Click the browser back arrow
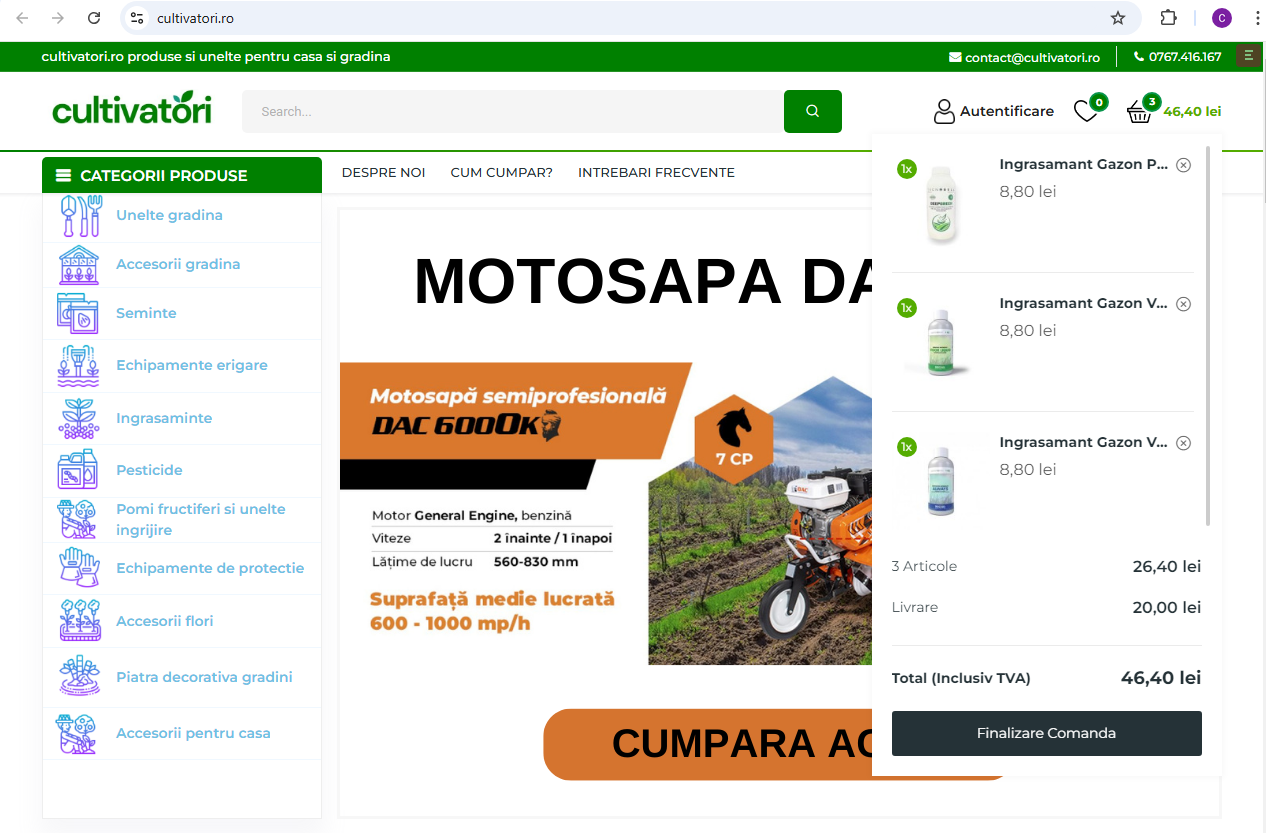Screen dimensions: 1266x833 [x=22, y=18]
